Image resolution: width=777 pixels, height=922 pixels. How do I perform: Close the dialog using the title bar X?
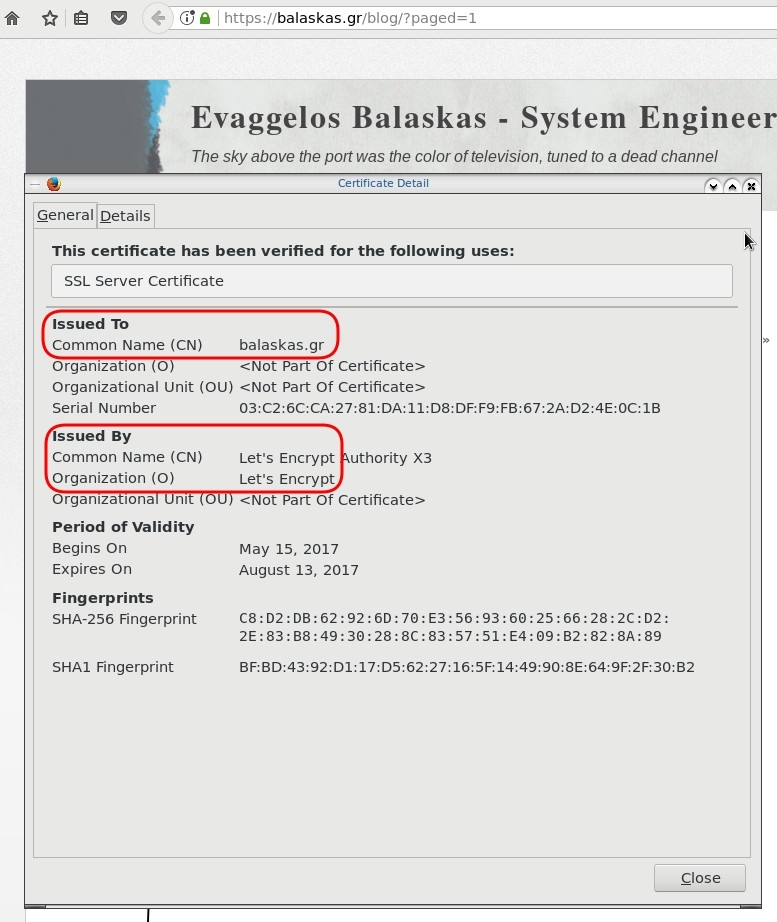[751, 186]
